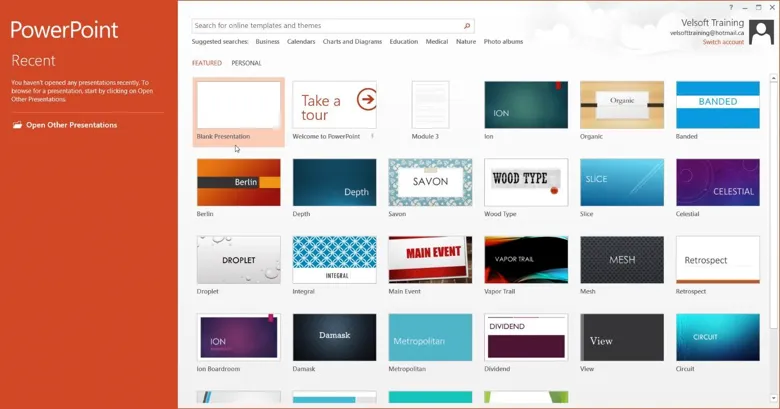The height and width of the screenshot is (409, 780).
Task: Select the Retrospect template
Action: 718,260
